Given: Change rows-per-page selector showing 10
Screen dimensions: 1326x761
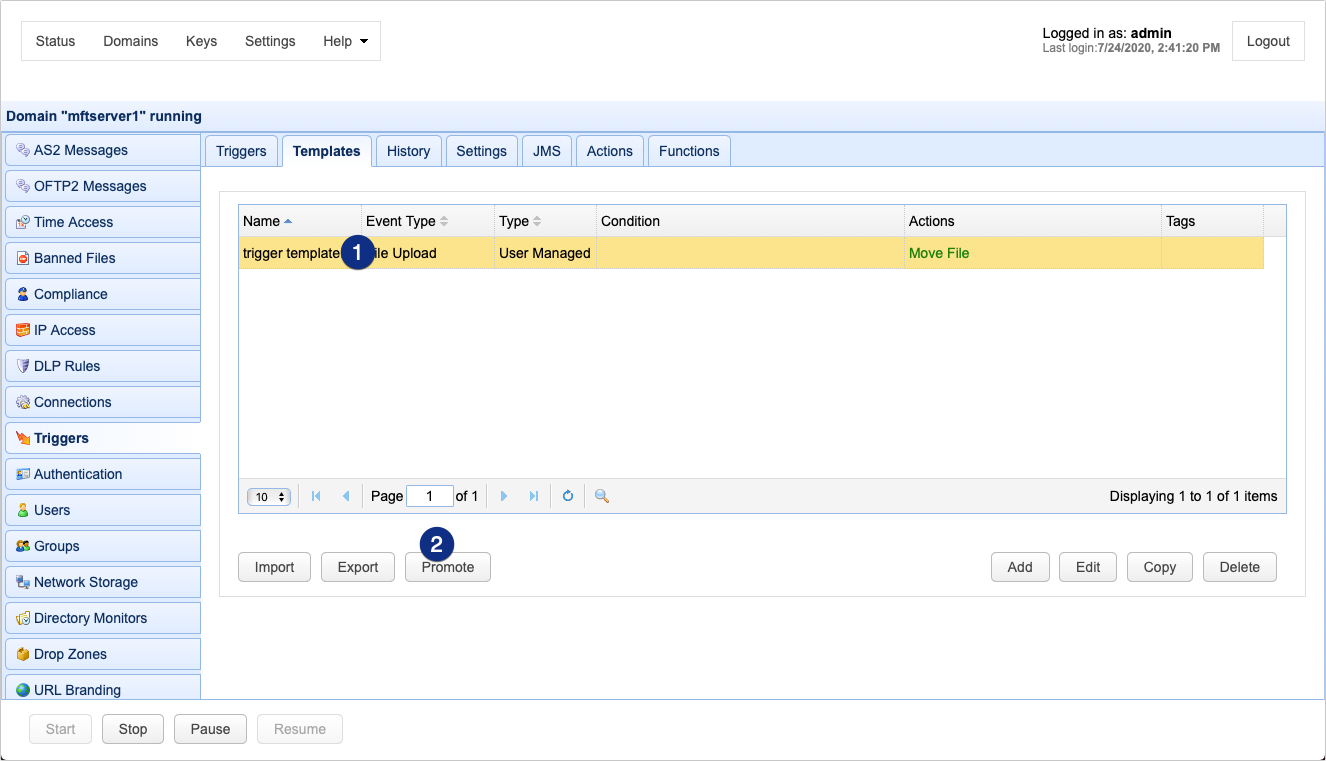Looking at the screenshot, I should [269, 497].
